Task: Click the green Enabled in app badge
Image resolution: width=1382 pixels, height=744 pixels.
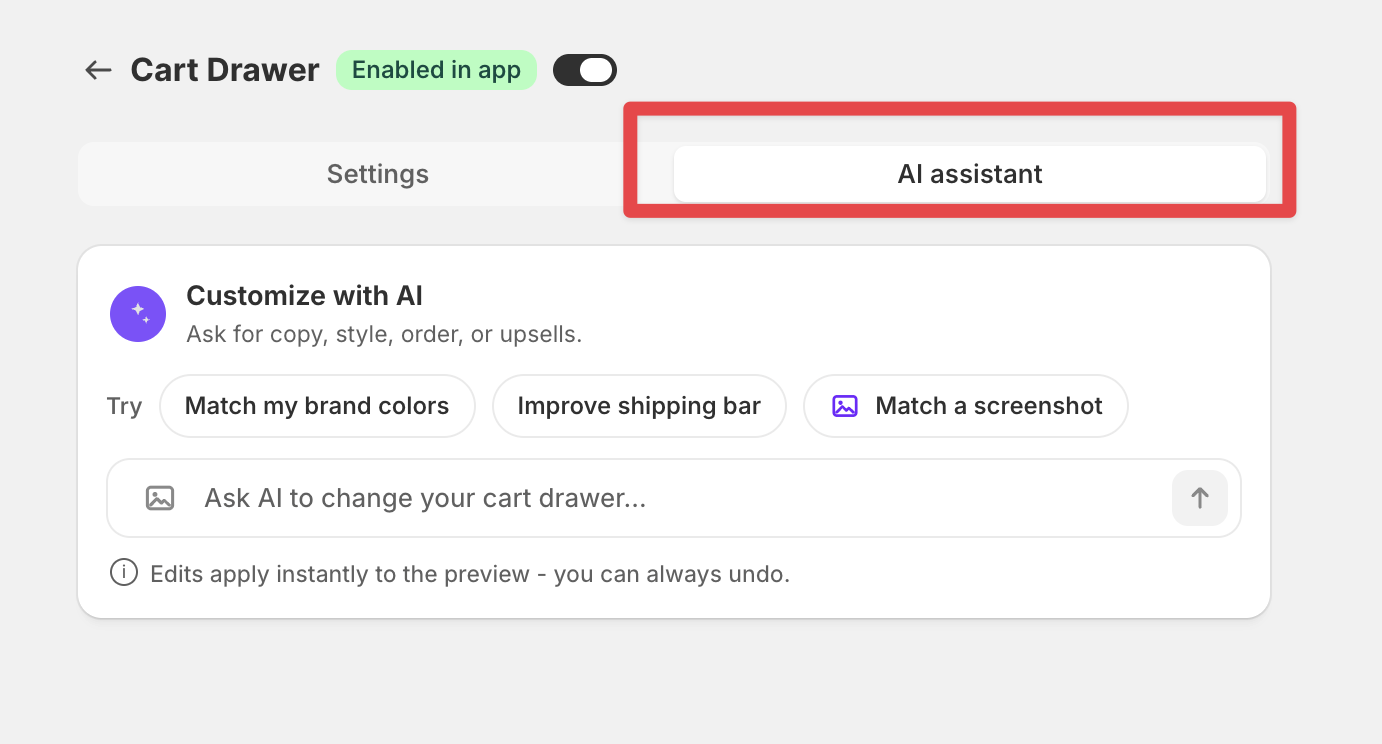Action: (436, 70)
